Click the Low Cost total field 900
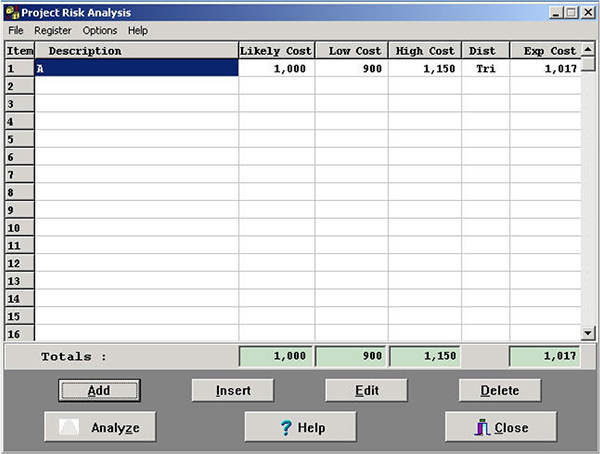600x454 pixels. 351,356
